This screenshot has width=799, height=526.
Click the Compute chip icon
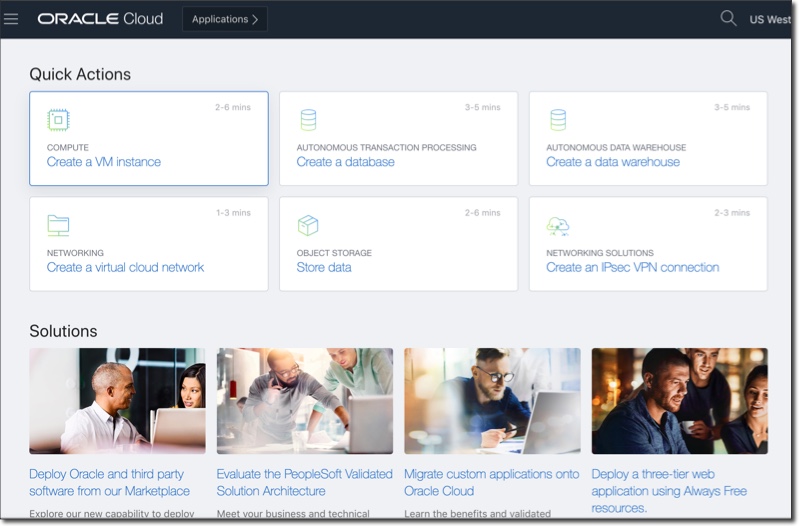tap(58, 120)
